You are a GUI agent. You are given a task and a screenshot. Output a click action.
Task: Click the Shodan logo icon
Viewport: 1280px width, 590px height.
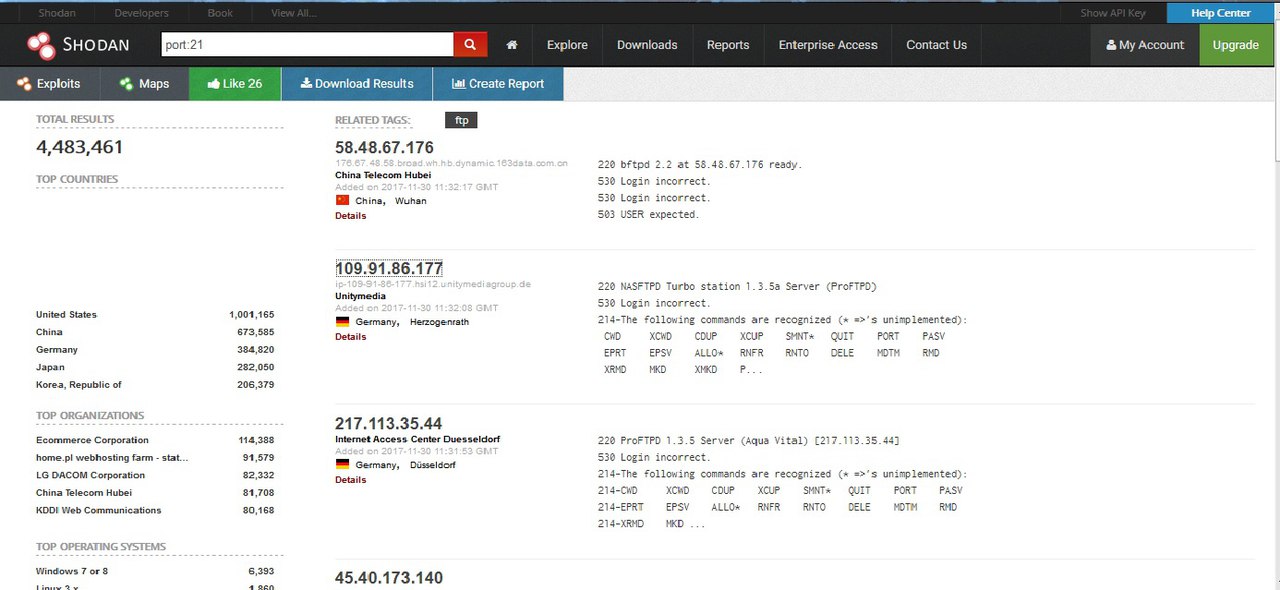pyautogui.click(x=42, y=45)
